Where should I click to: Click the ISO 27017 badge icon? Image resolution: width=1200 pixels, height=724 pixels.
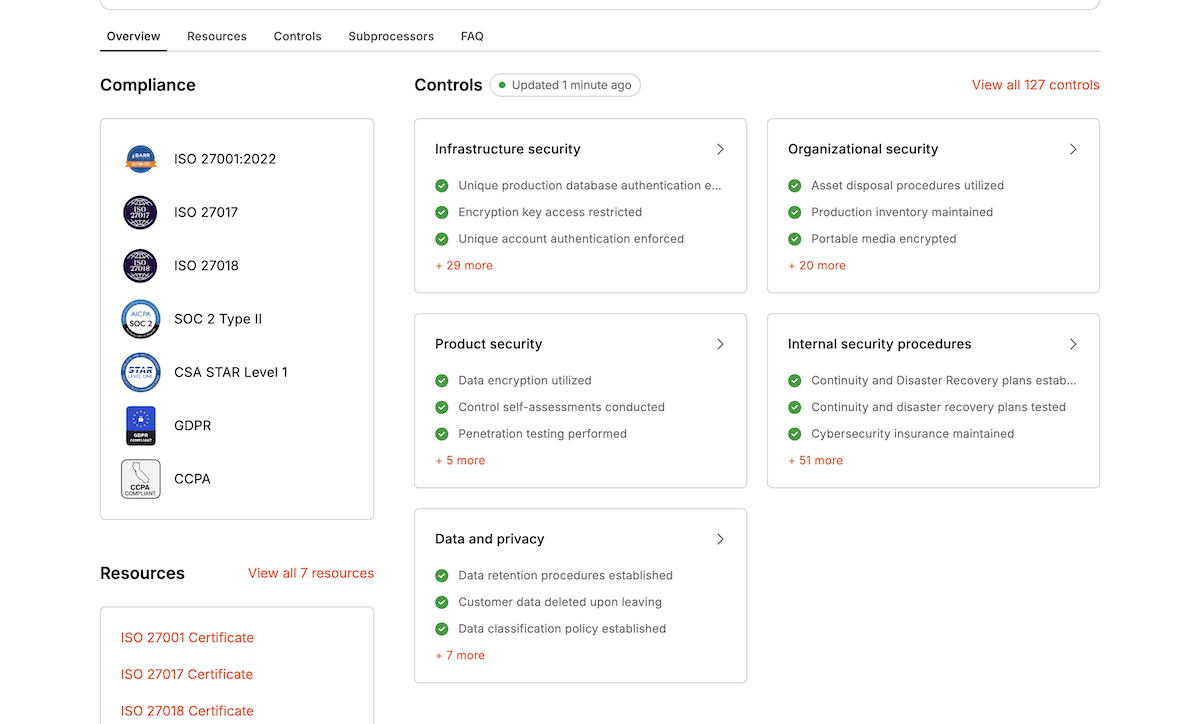pos(140,212)
